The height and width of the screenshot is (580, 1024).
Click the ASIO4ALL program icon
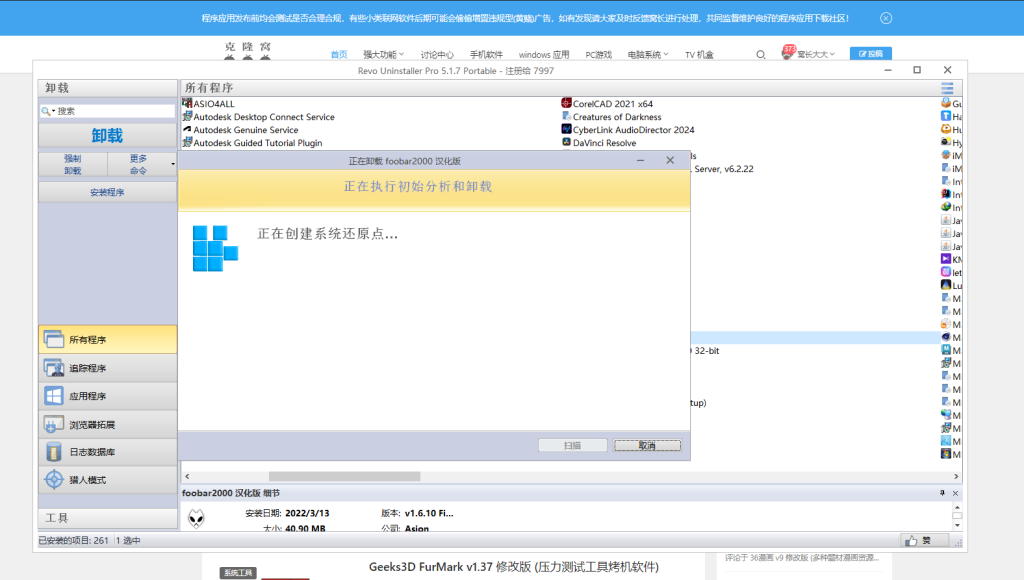[187, 103]
